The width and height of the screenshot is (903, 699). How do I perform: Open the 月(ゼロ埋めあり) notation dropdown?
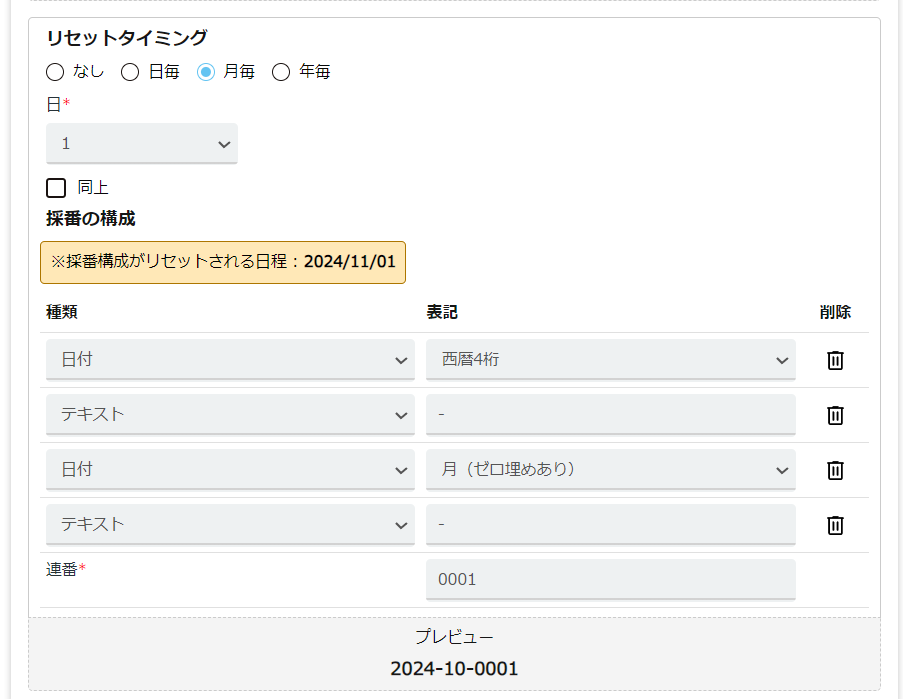coord(610,470)
